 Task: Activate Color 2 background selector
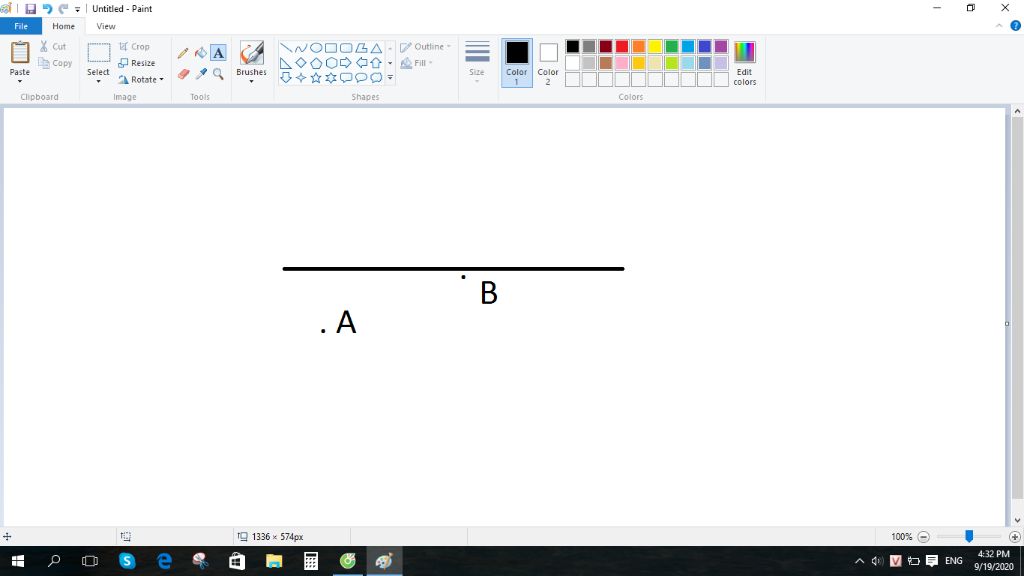click(x=548, y=63)
